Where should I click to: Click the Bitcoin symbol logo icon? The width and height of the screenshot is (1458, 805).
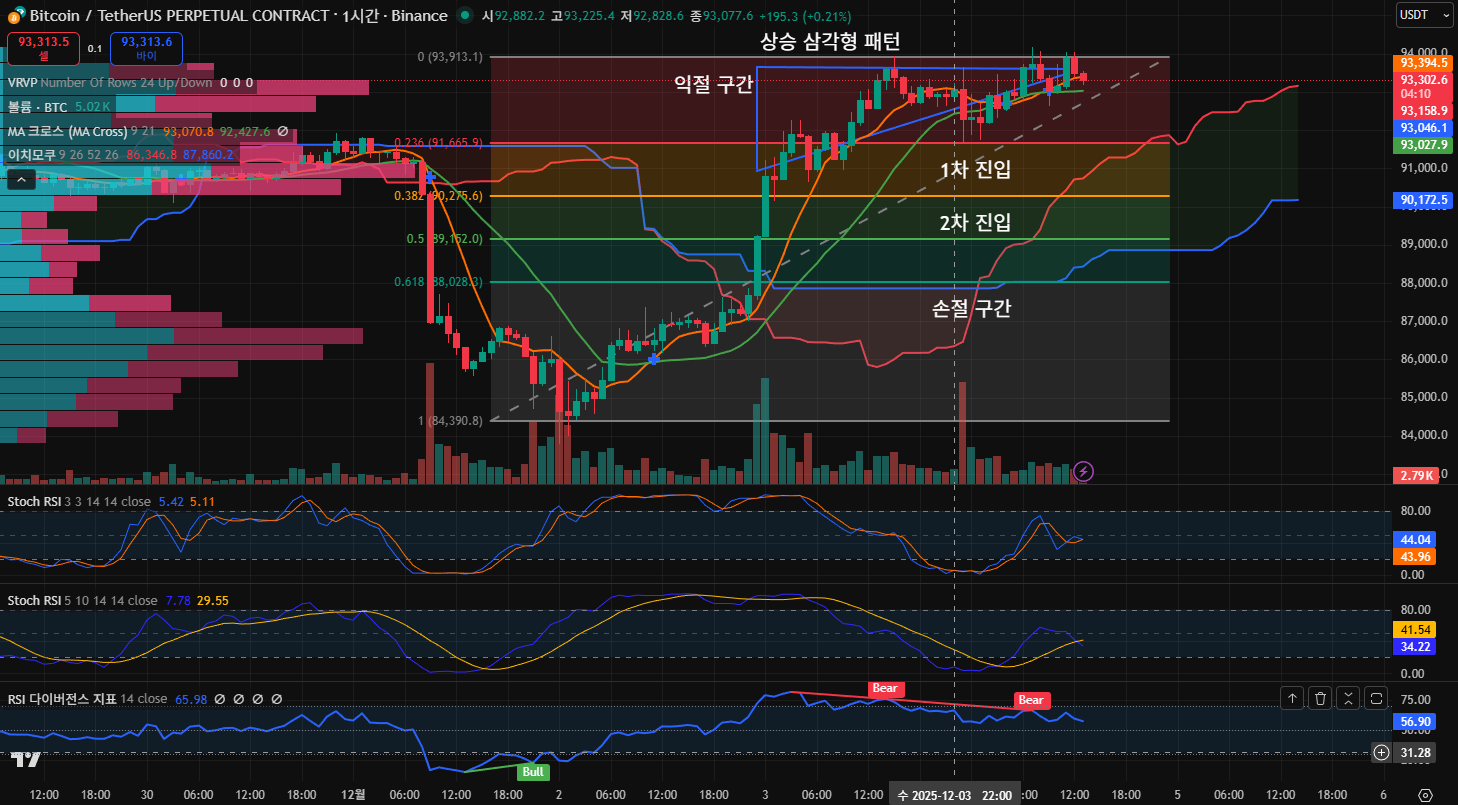click(x=14, y=16)
